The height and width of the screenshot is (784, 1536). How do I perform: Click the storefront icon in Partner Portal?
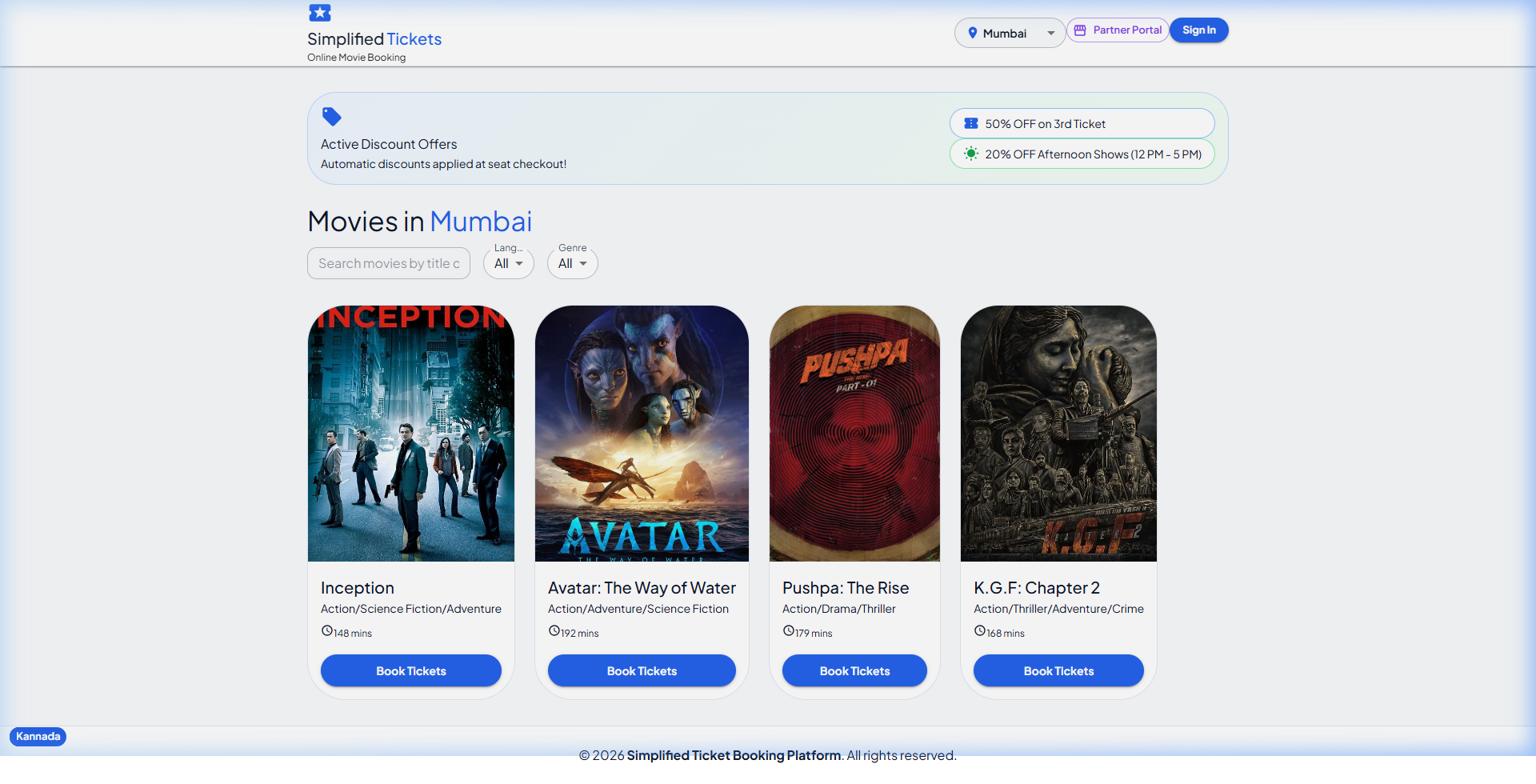[x=1080, y=30]
